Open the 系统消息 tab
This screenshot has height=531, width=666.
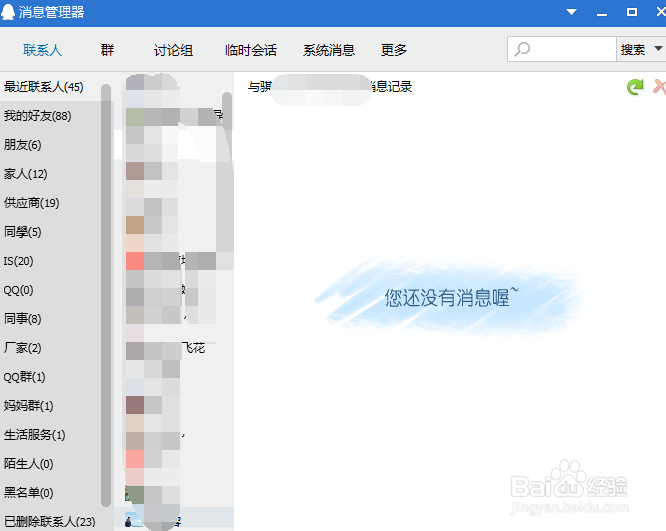[x=329, y=50]
